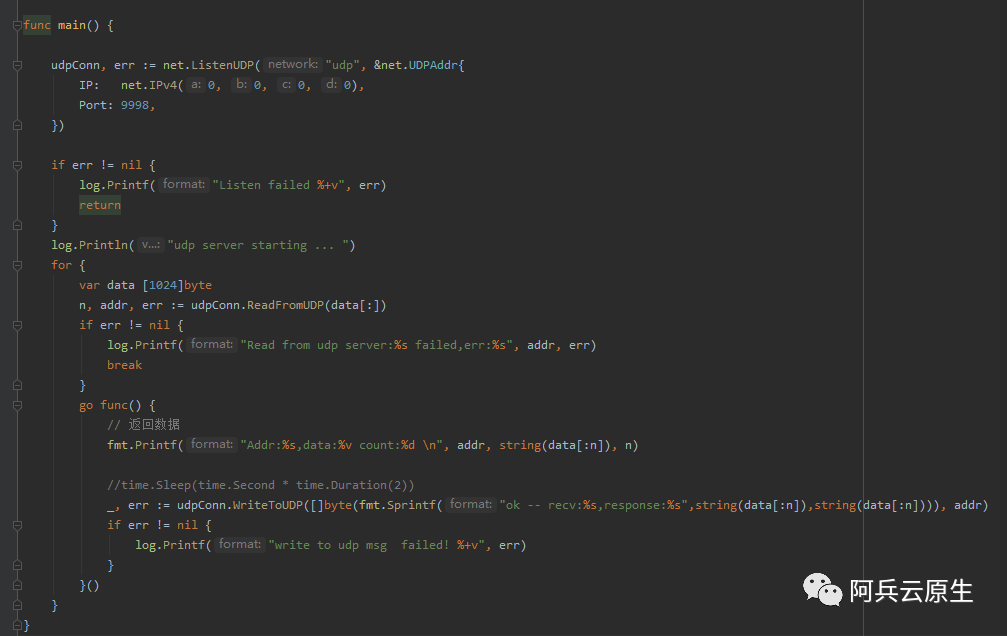Click the "udp server starting ..." string
Viewport: 1007px width, 636px height.
(261, 245)
